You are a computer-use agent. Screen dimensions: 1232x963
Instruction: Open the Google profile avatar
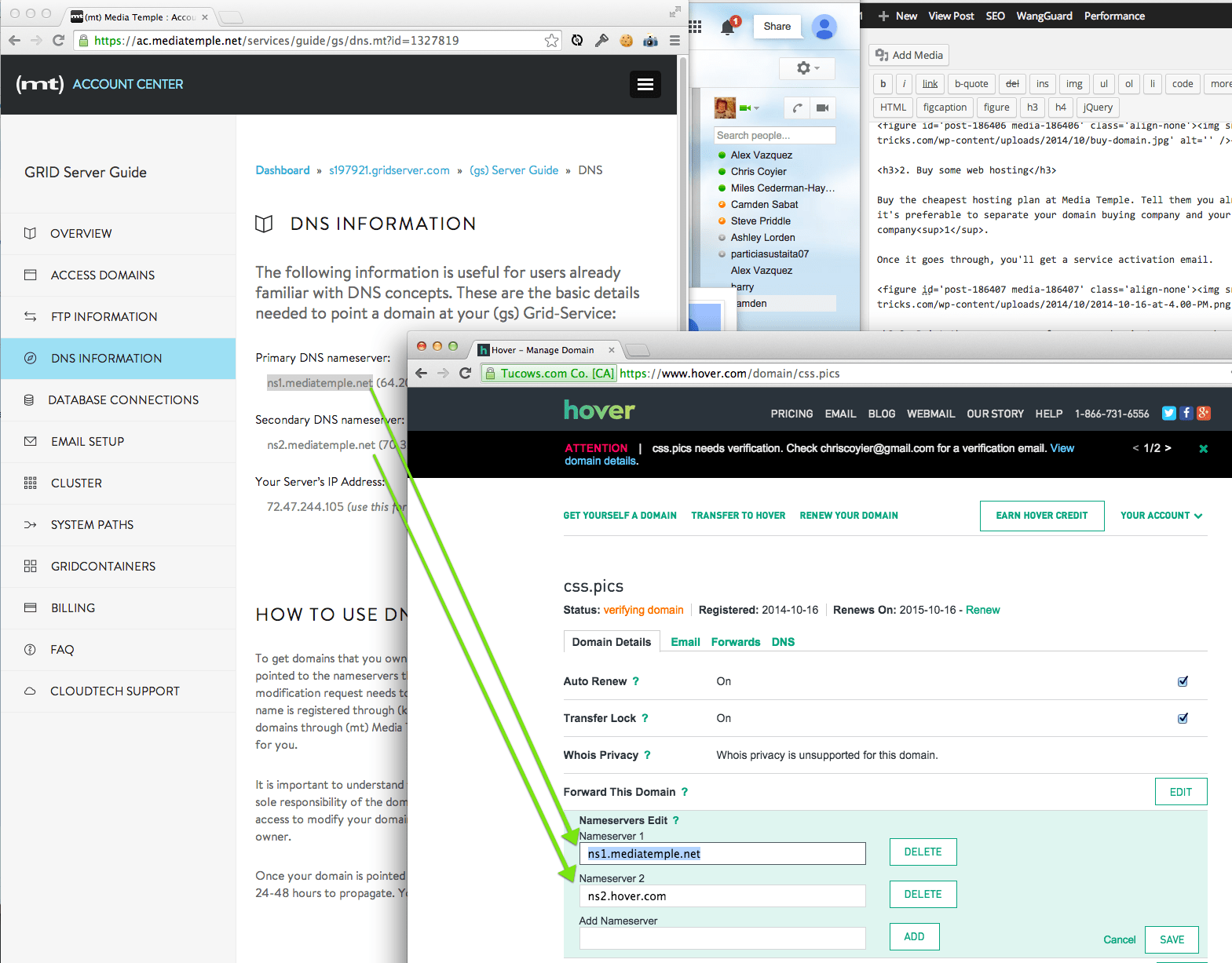click(824, 27)
